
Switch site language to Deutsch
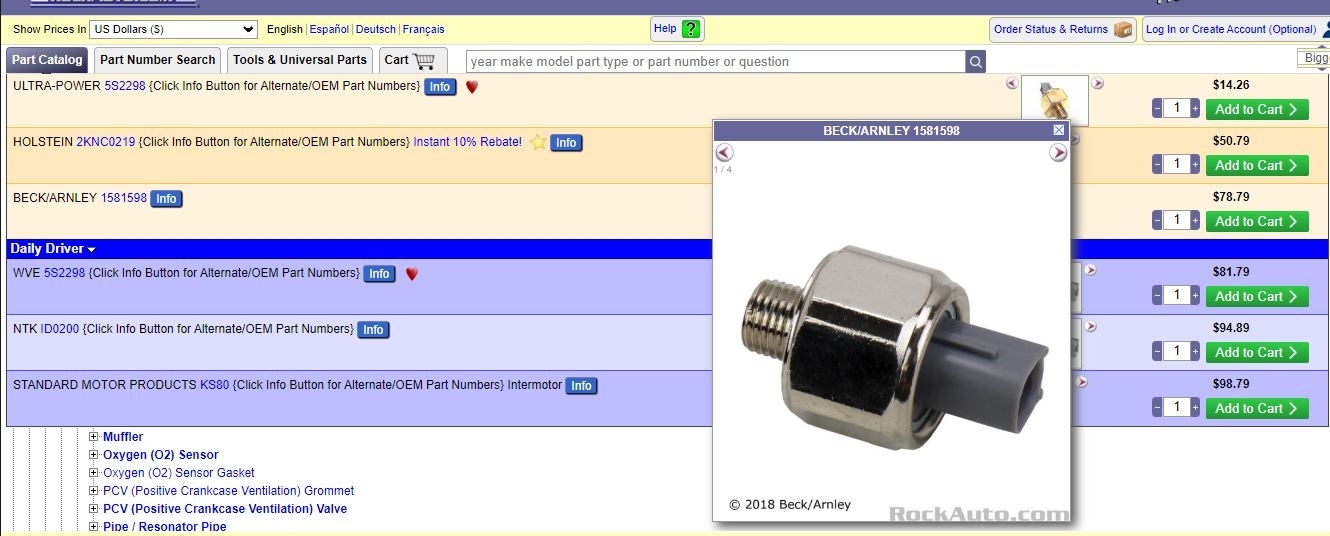click(376, 30)
